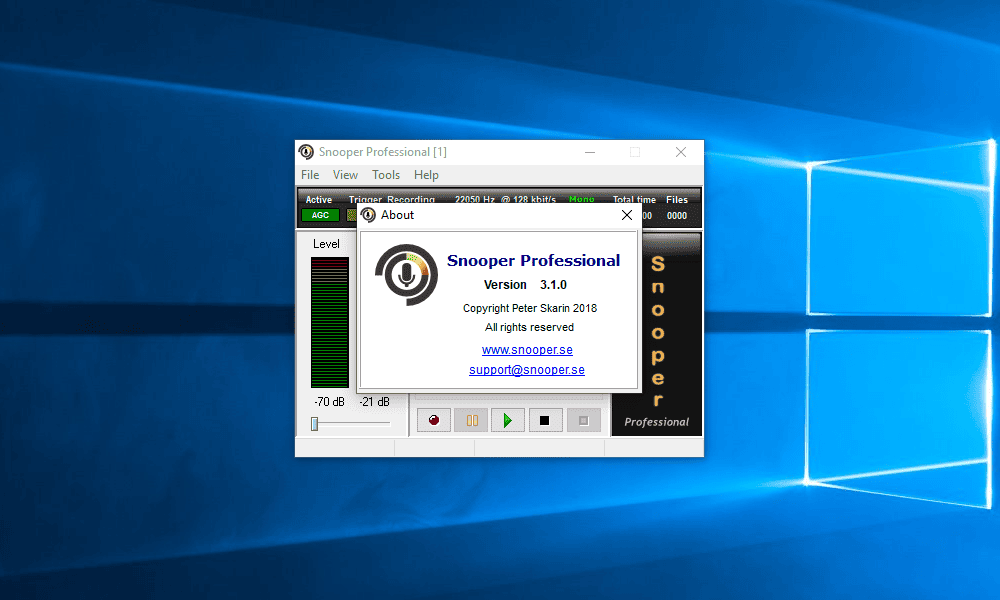Click the level threshold slider handle
The width and height of the screenshot is (1000, 600).
[314, 424]
